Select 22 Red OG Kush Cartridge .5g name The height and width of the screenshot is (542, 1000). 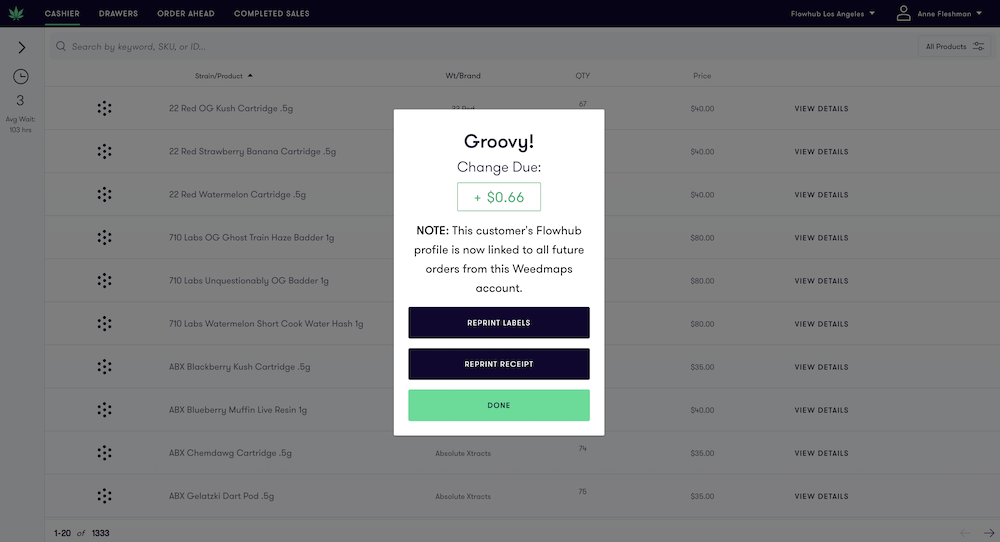231,108
